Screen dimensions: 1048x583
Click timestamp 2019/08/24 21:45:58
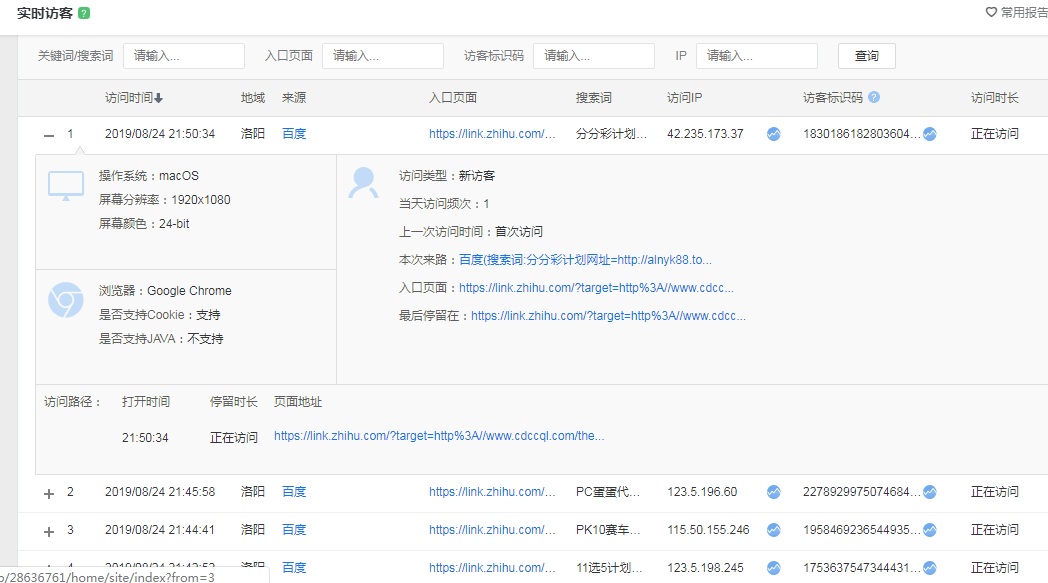[160, 492]
